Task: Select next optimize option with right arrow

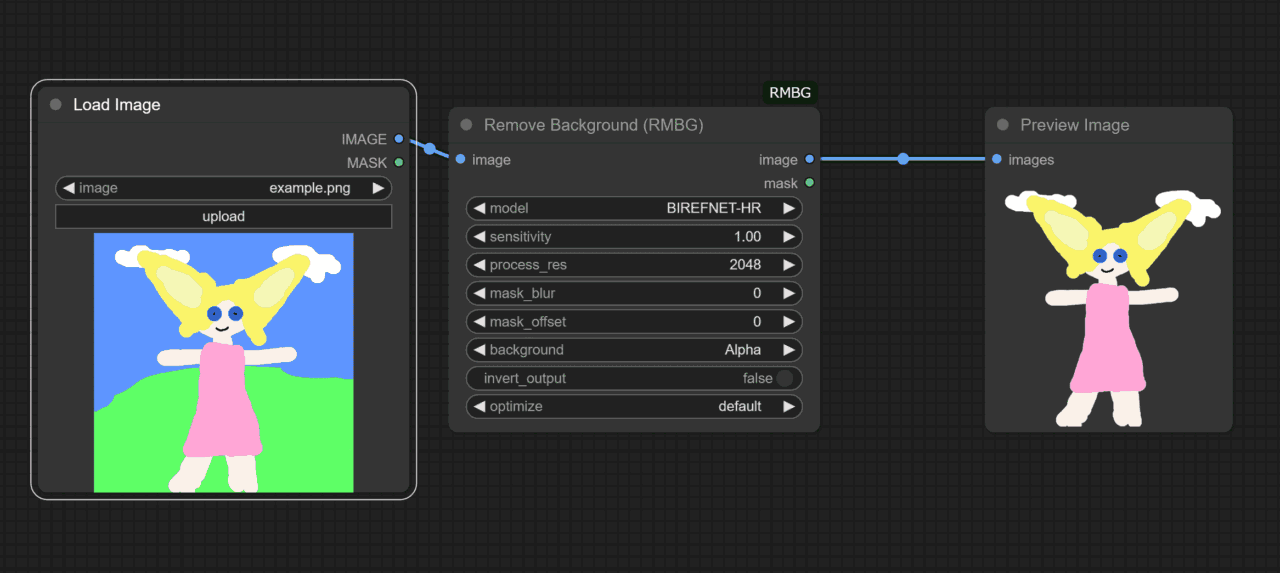Action: [788, 406]
